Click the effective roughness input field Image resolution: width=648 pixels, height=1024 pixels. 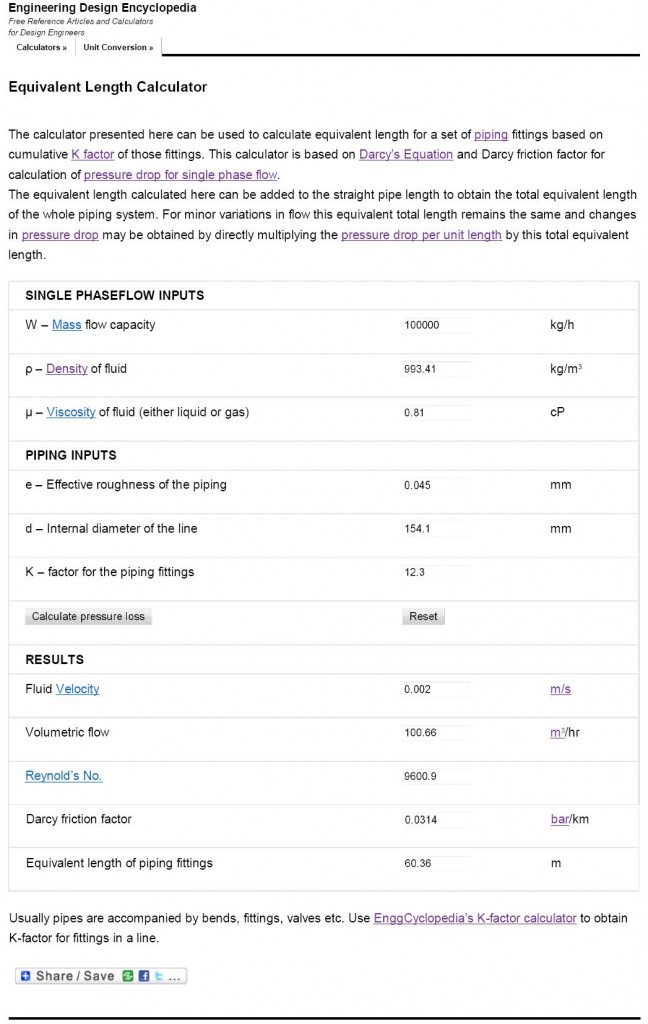(437, 485)
